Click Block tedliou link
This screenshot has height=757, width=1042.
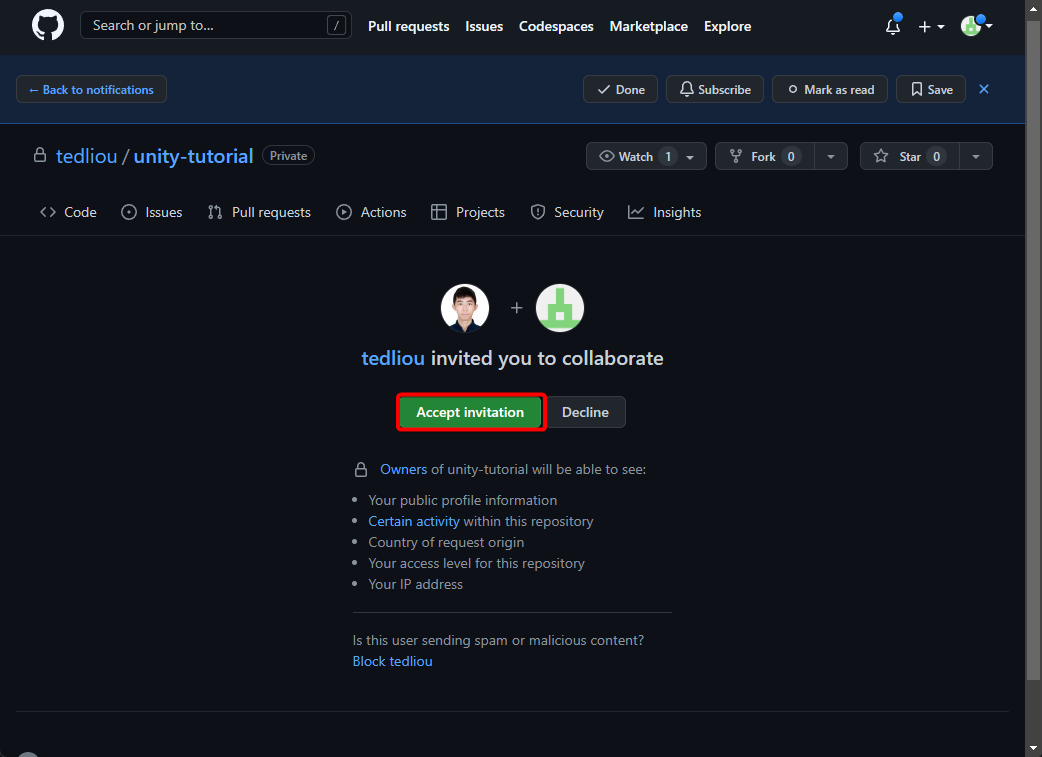[393, 661]
